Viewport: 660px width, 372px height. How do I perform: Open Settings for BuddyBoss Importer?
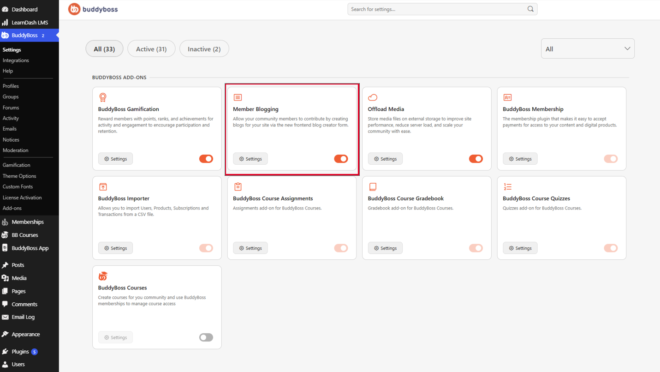coord(116,248)
